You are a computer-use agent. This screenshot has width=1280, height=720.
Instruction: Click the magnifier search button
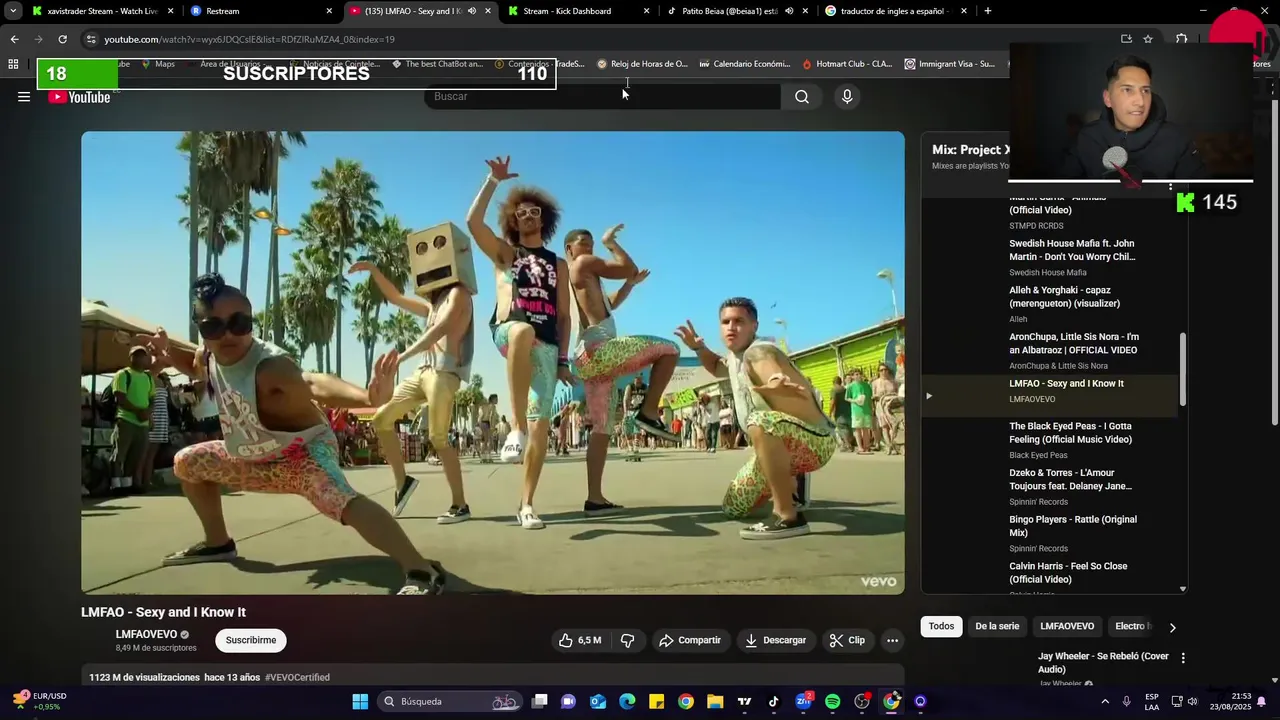coord(802,96)
